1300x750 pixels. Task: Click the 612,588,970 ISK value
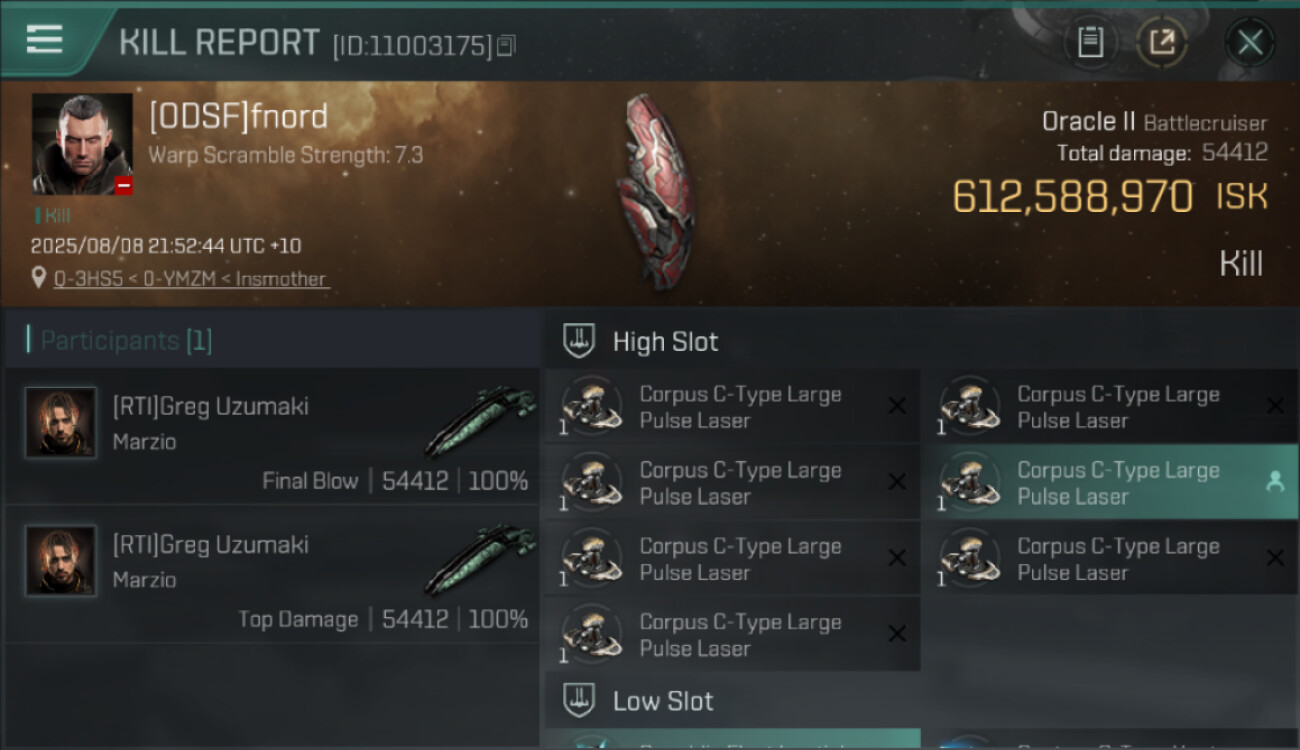pos(1072,197)
